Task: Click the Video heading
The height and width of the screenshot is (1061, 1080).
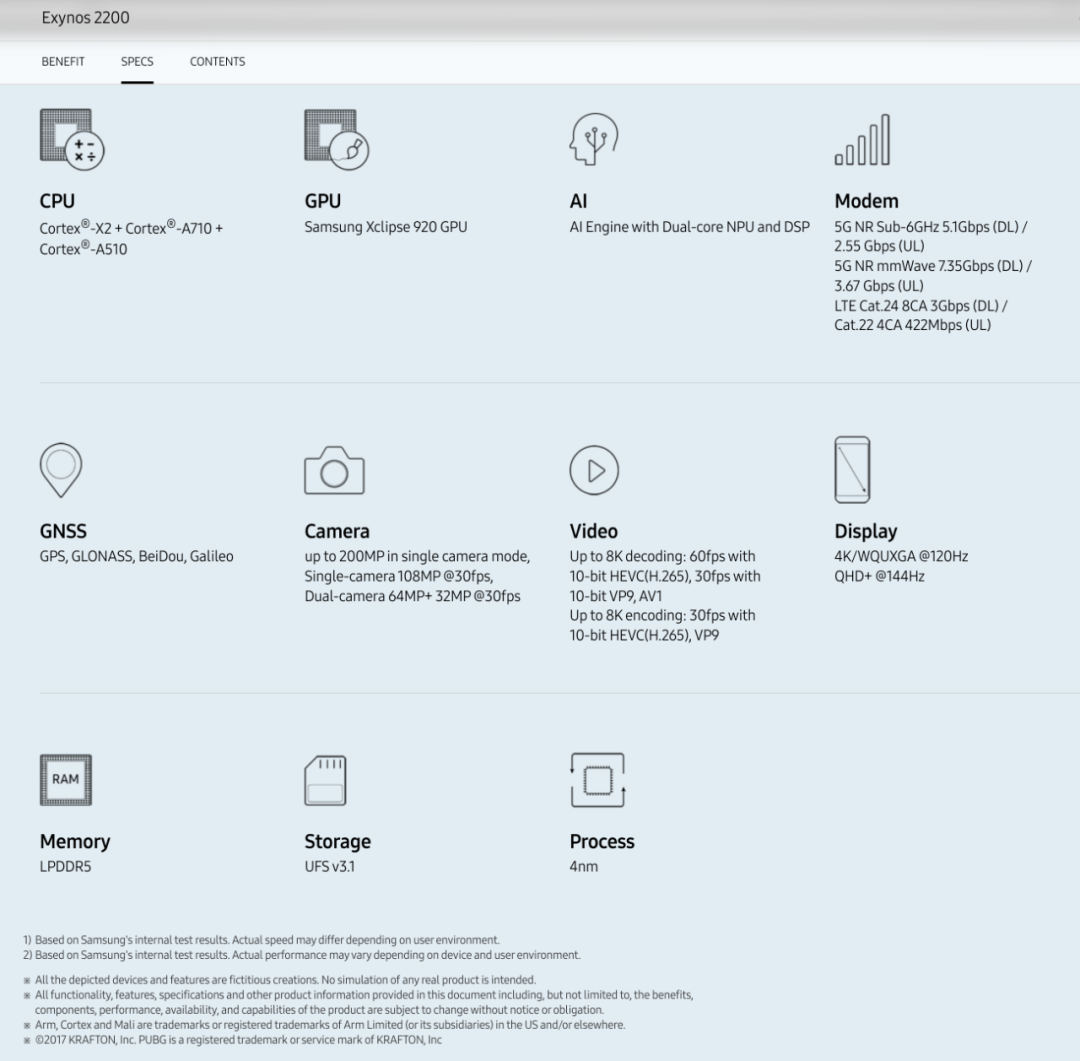Action: tap(594, 531)
